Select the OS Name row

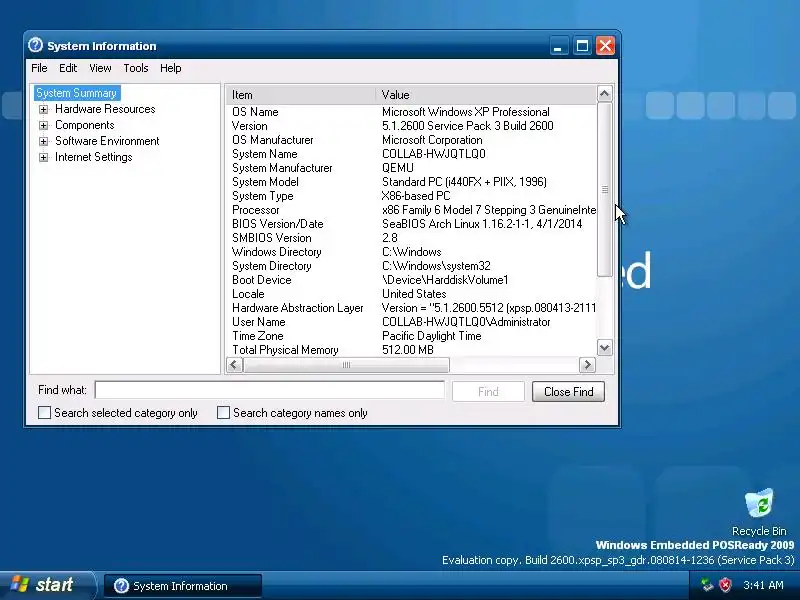tap(411, 112)
